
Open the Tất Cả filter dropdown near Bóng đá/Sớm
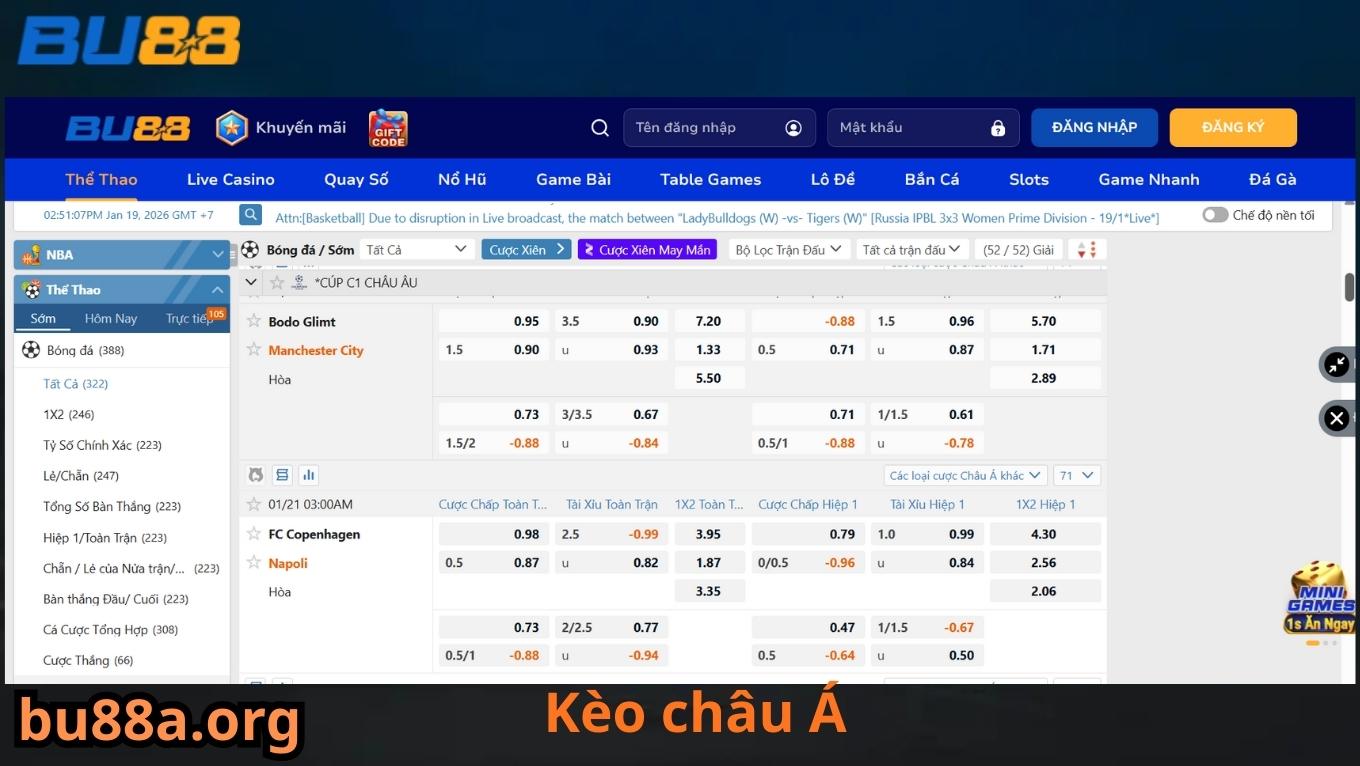point(415,249)
